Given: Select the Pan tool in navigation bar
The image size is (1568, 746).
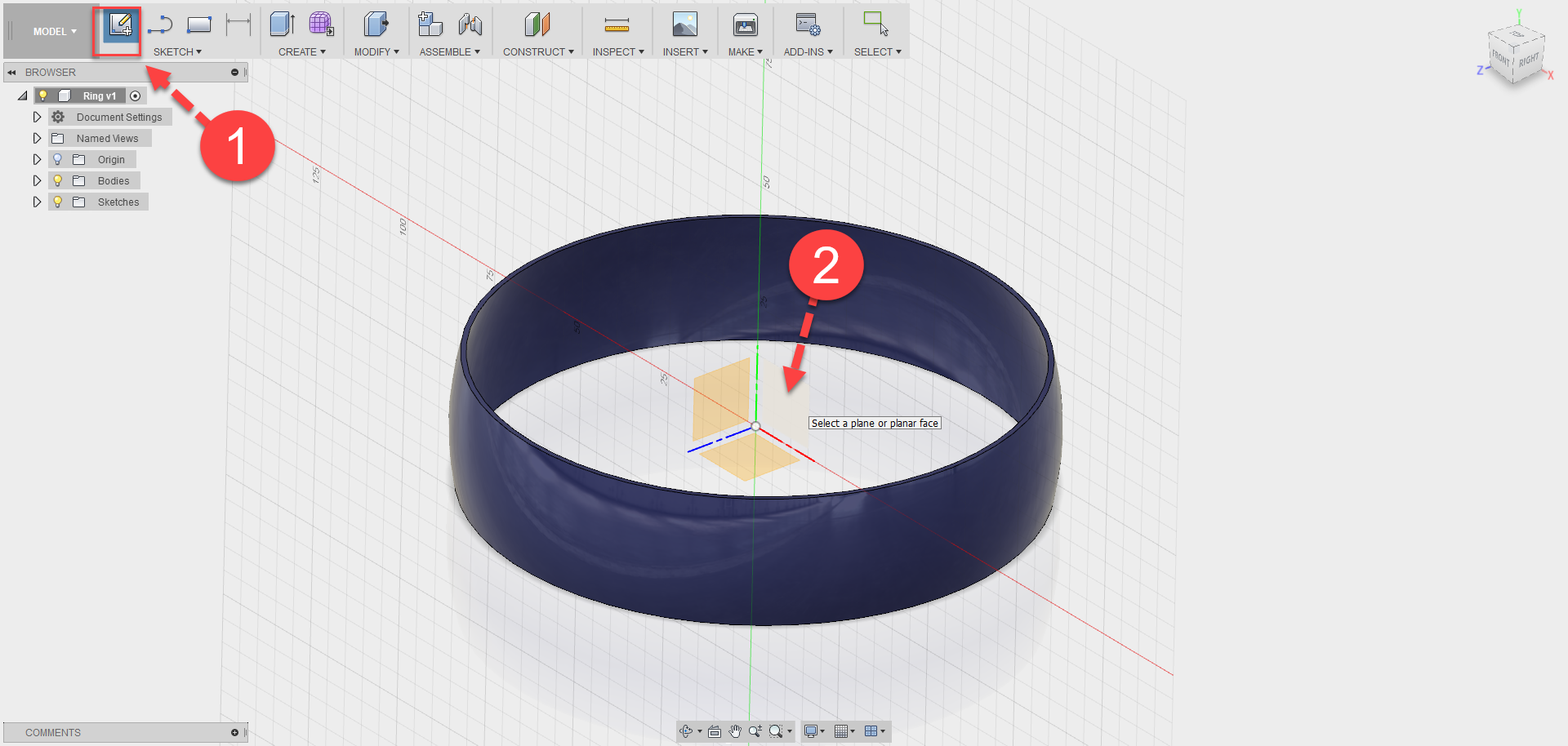Looking at the screenshot, I should (734, 731).
